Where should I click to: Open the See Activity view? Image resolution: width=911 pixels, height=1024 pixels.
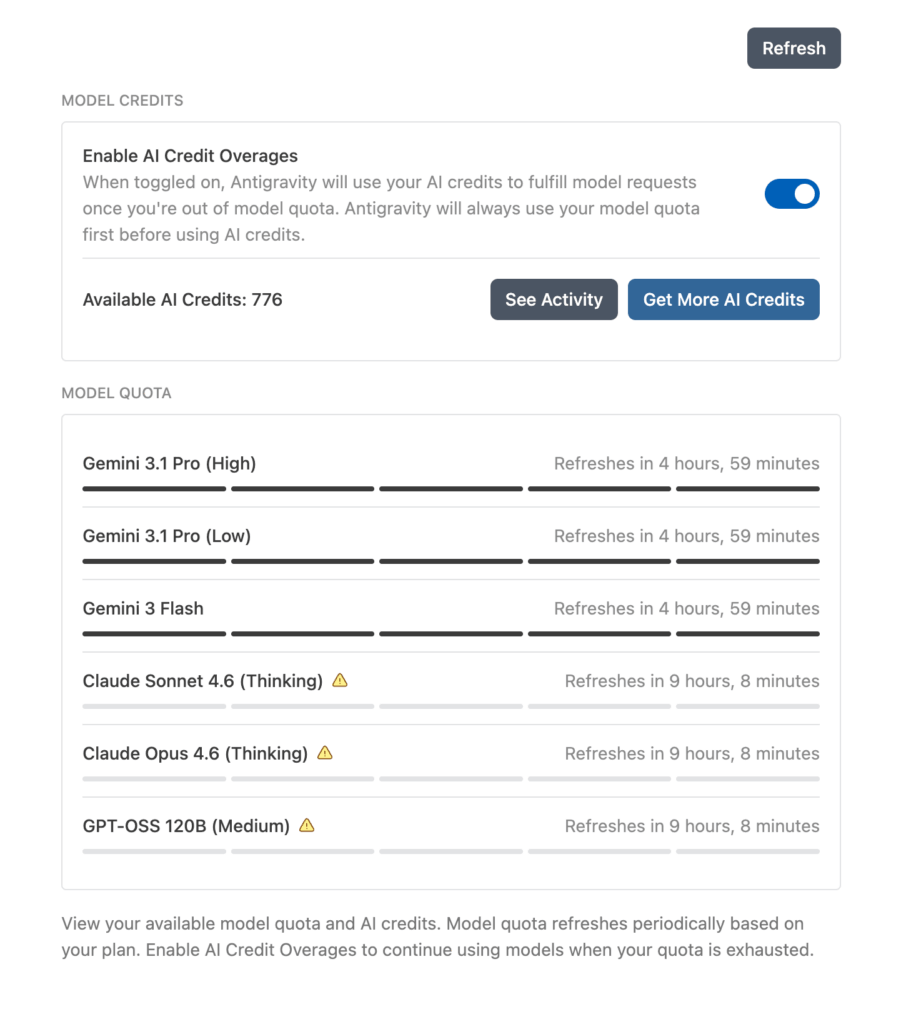553,299
